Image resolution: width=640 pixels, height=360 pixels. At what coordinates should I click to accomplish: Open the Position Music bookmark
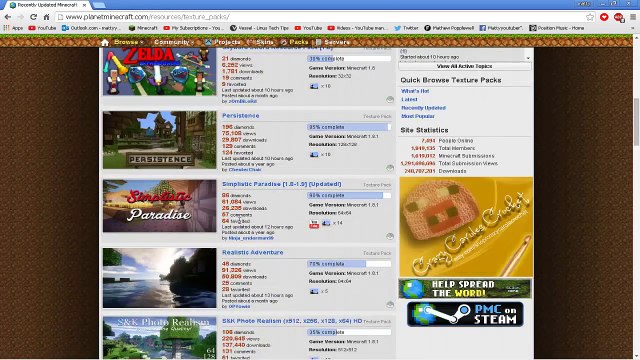tap(557, 28)
